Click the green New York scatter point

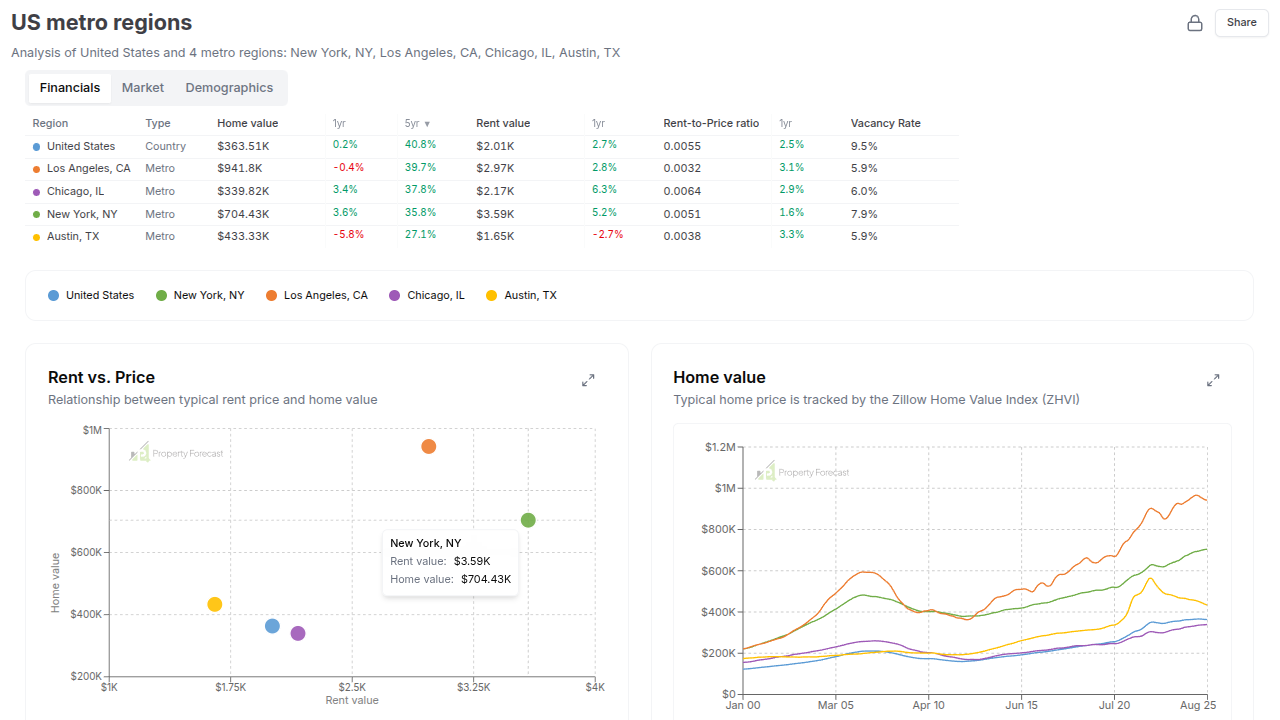coord(528,520)
